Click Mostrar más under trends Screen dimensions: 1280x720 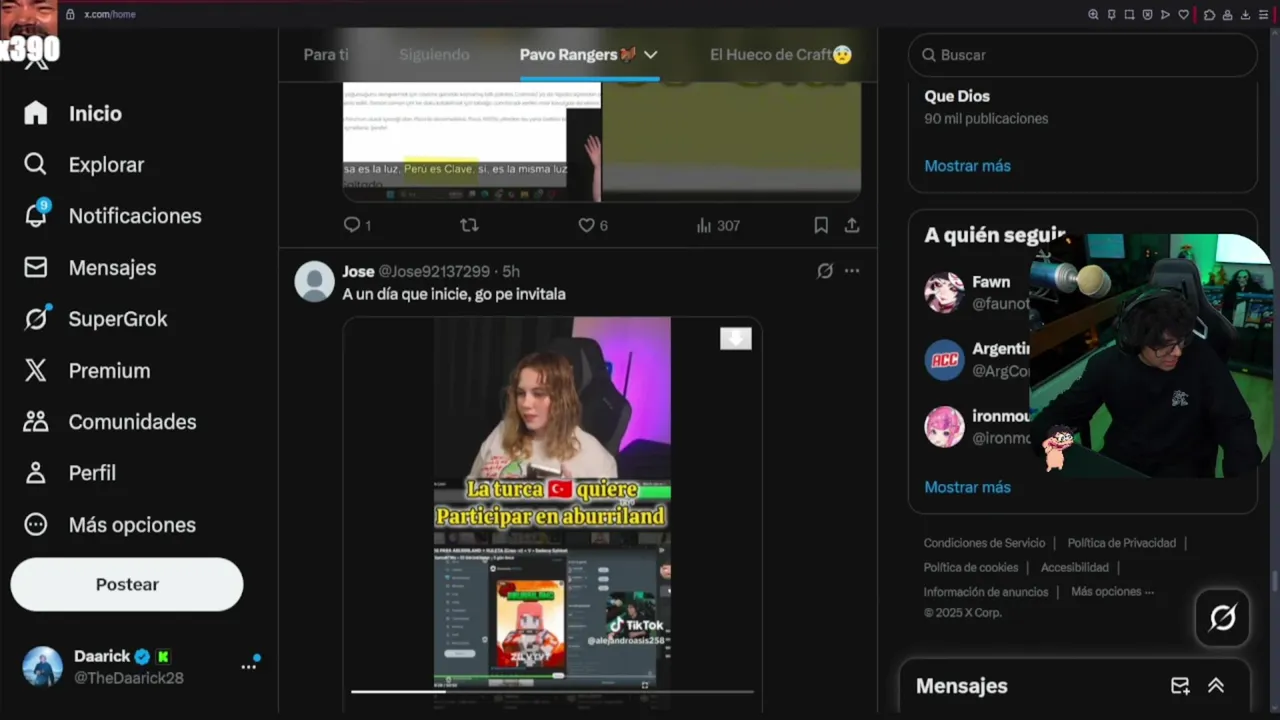[967, 166]
